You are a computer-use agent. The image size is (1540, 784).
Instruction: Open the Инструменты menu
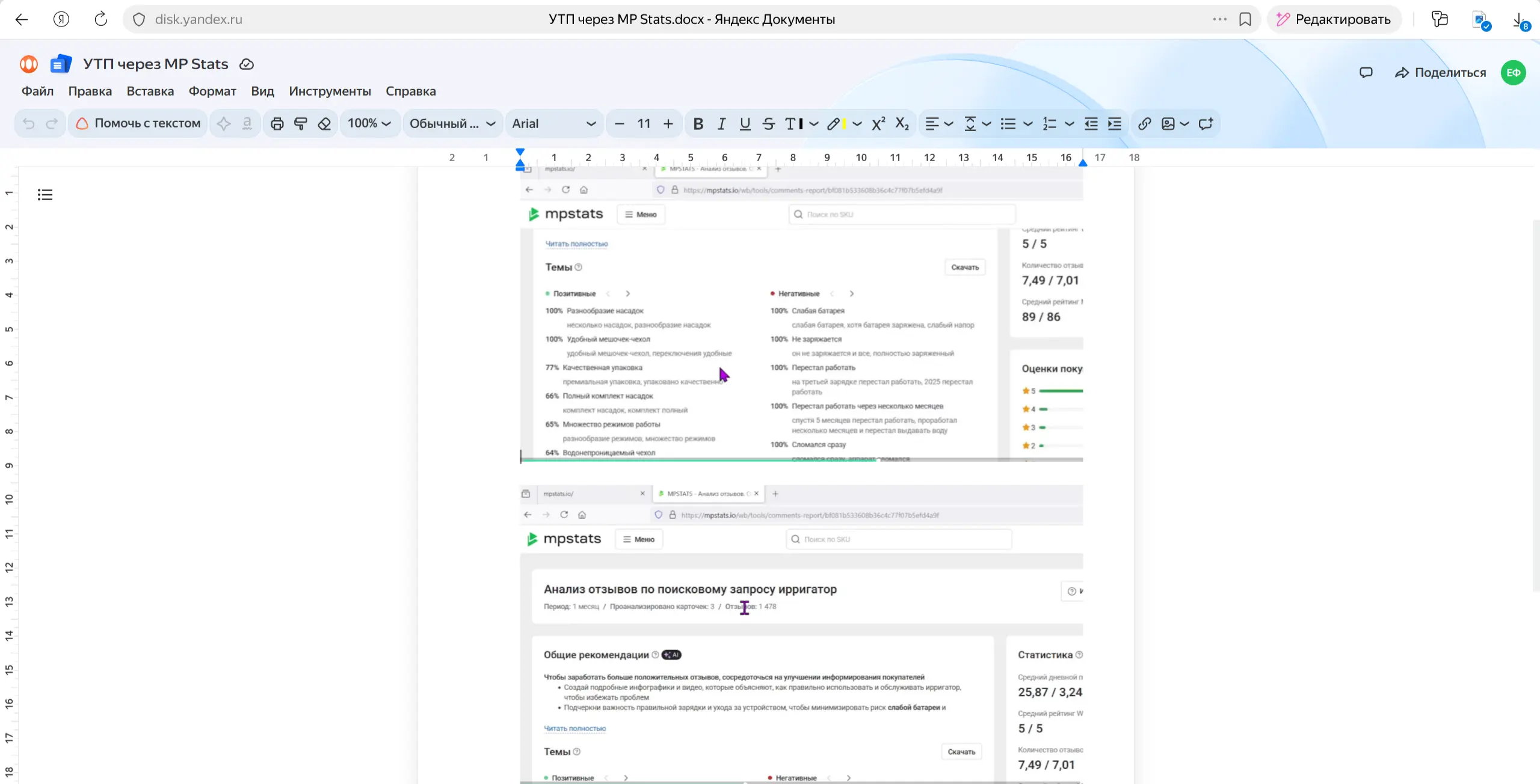330,91
